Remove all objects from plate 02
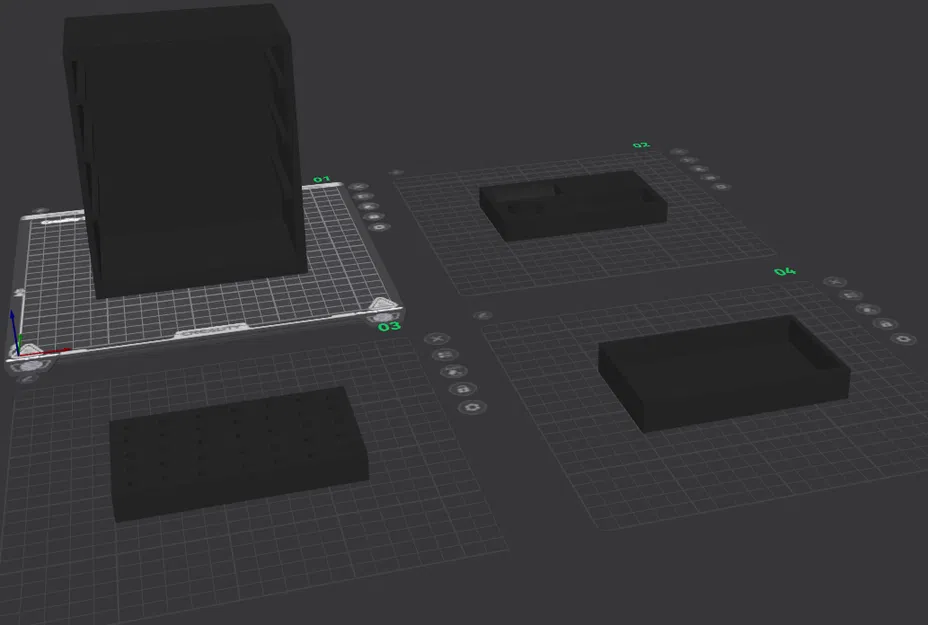 coord(679,152)
